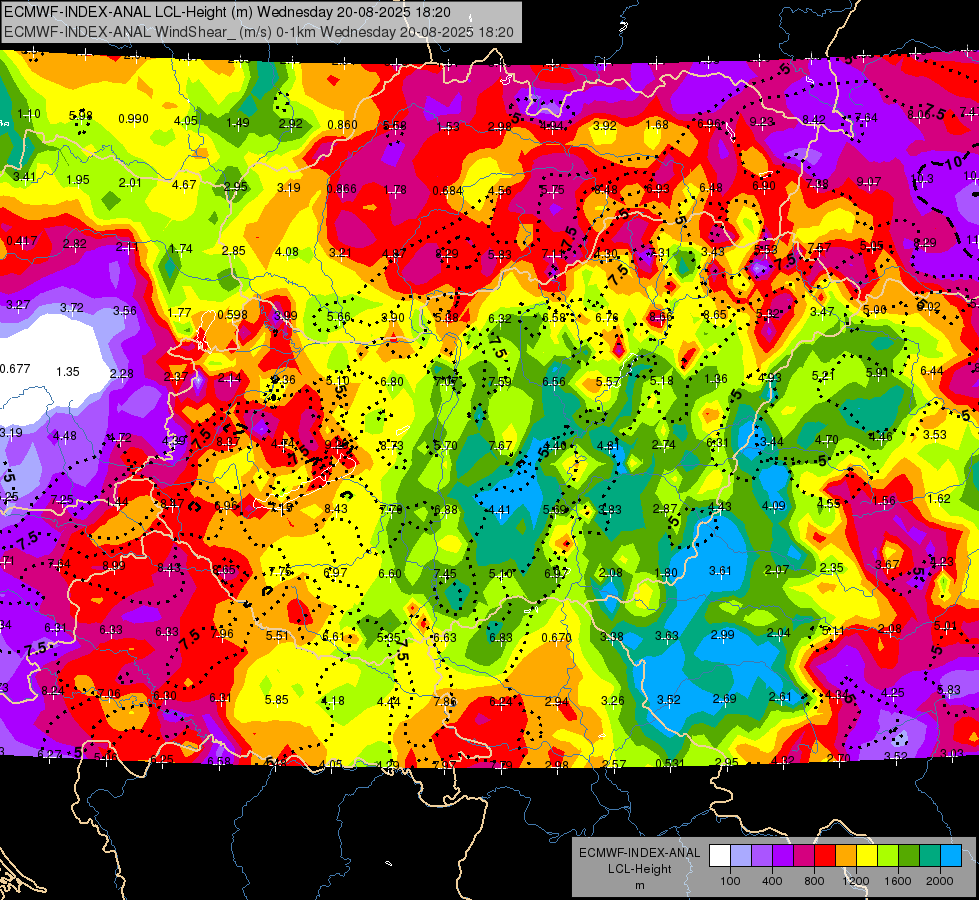
Task: Pick the red legend color swatch
Action: point(825,856)
